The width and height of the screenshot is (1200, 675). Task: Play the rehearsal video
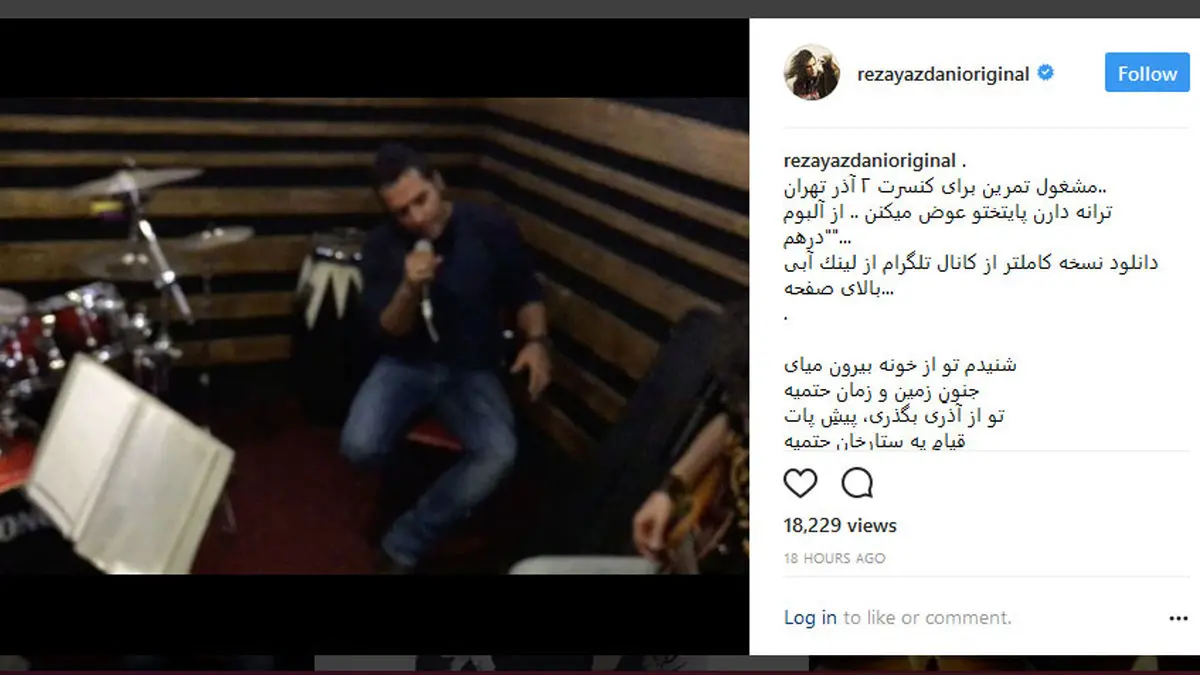pos(374,336)
